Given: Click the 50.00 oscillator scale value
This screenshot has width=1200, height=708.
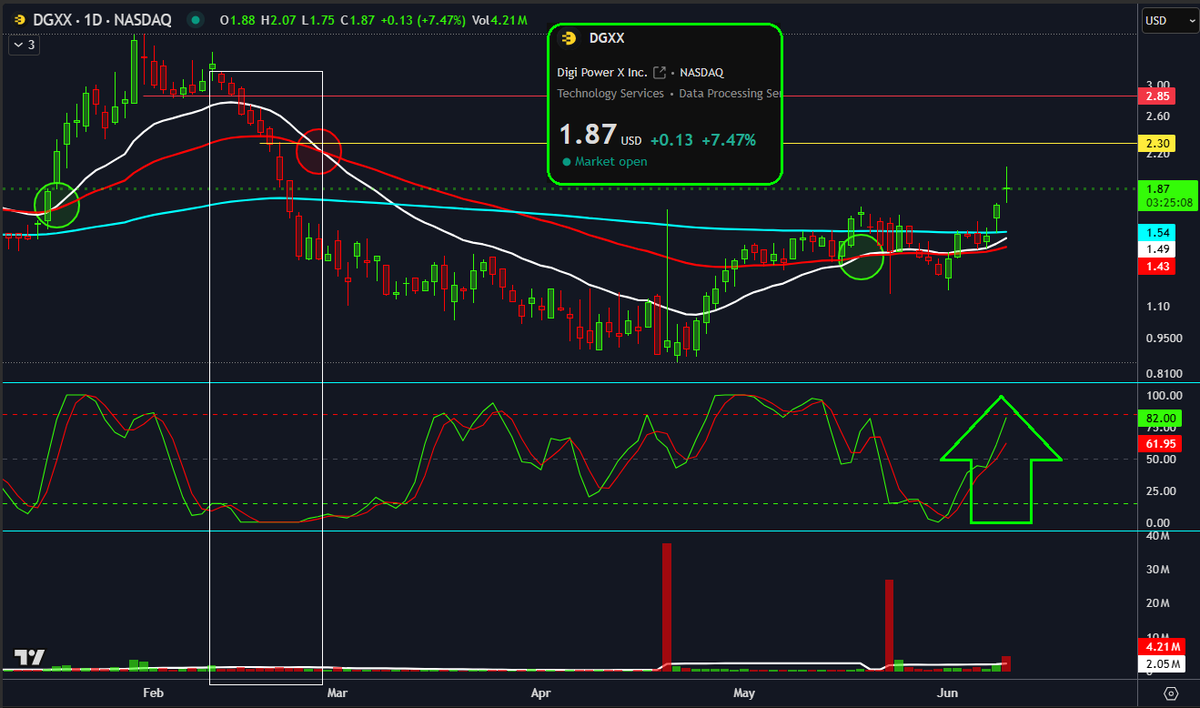Looking at the screenshot, I should coord(1160,459).
